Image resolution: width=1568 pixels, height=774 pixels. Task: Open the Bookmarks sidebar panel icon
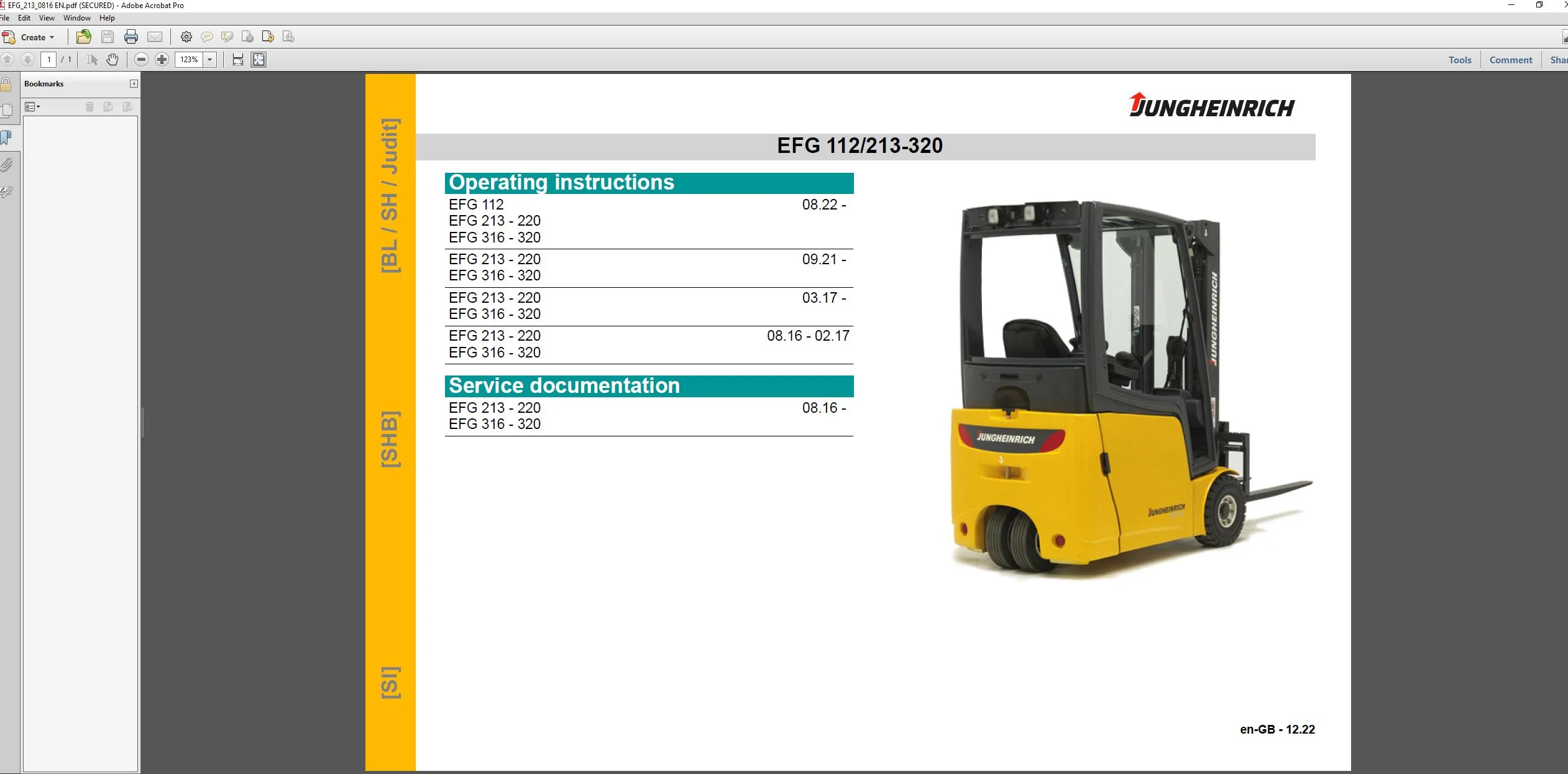click(6, 137)
